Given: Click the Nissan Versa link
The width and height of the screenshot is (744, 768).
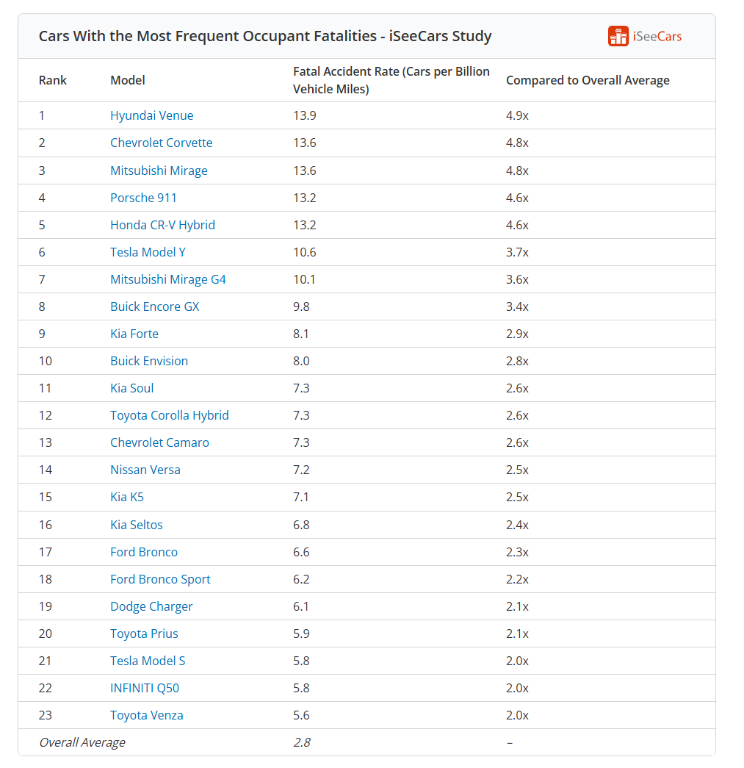Looking at the screenshot, I should 145,470.
